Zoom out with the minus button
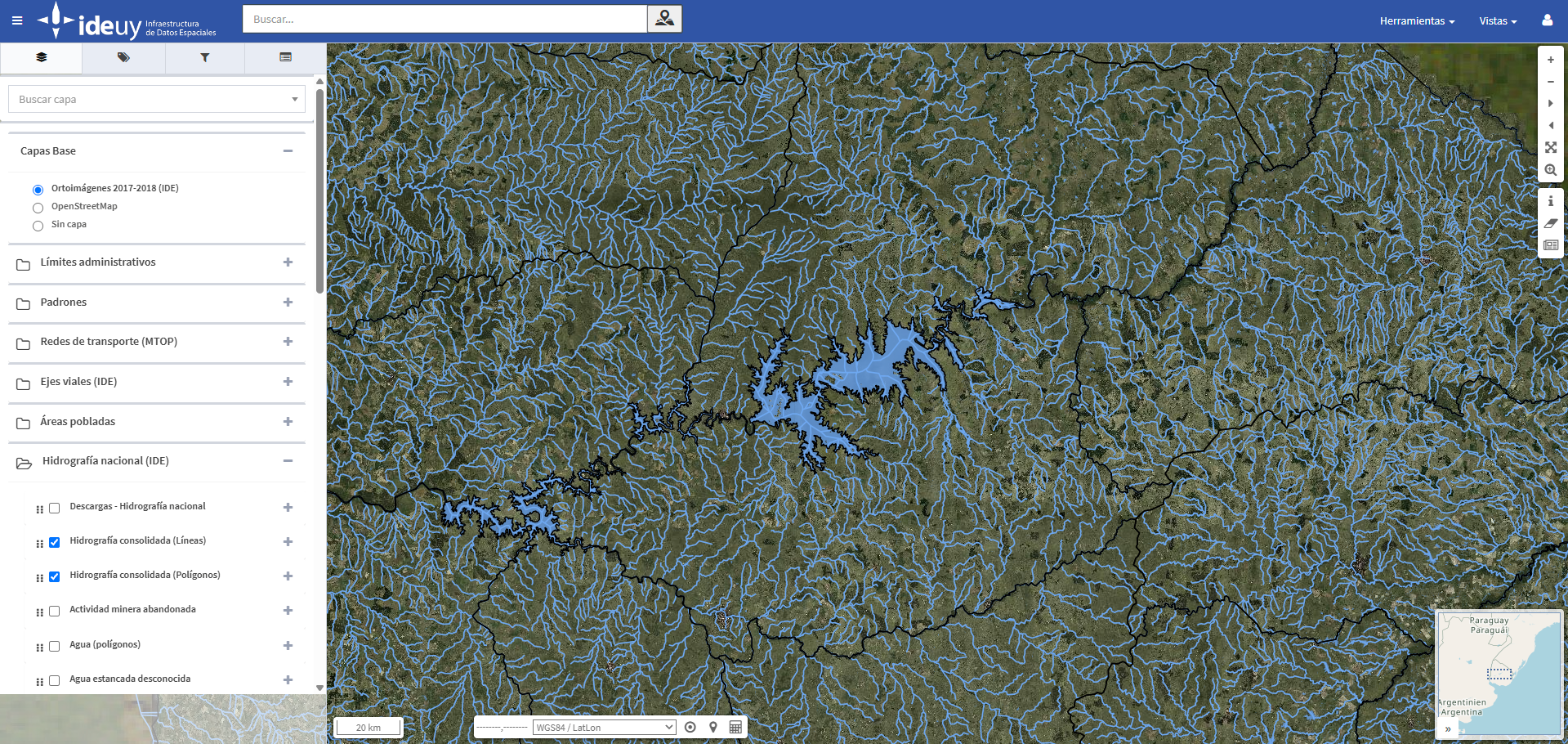 1550,81
